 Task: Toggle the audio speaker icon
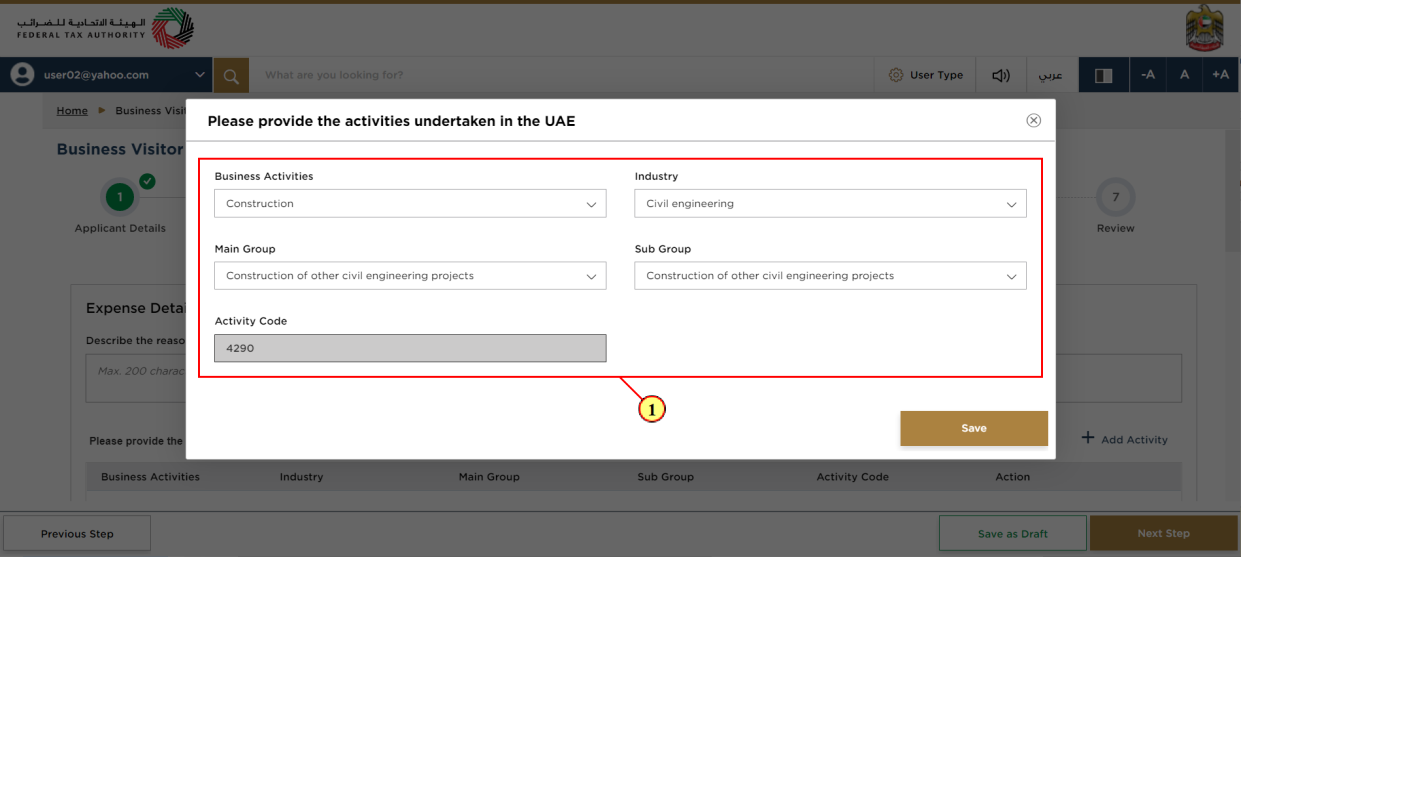tap(1001, 75)
